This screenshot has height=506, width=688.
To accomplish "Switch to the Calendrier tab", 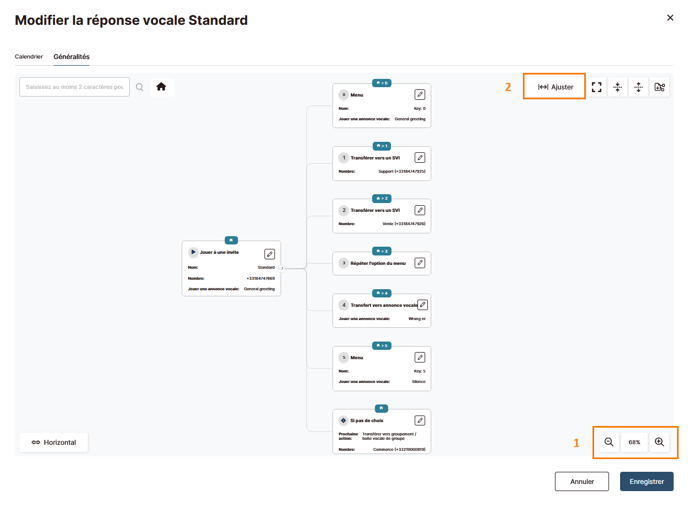I will 29,57.
